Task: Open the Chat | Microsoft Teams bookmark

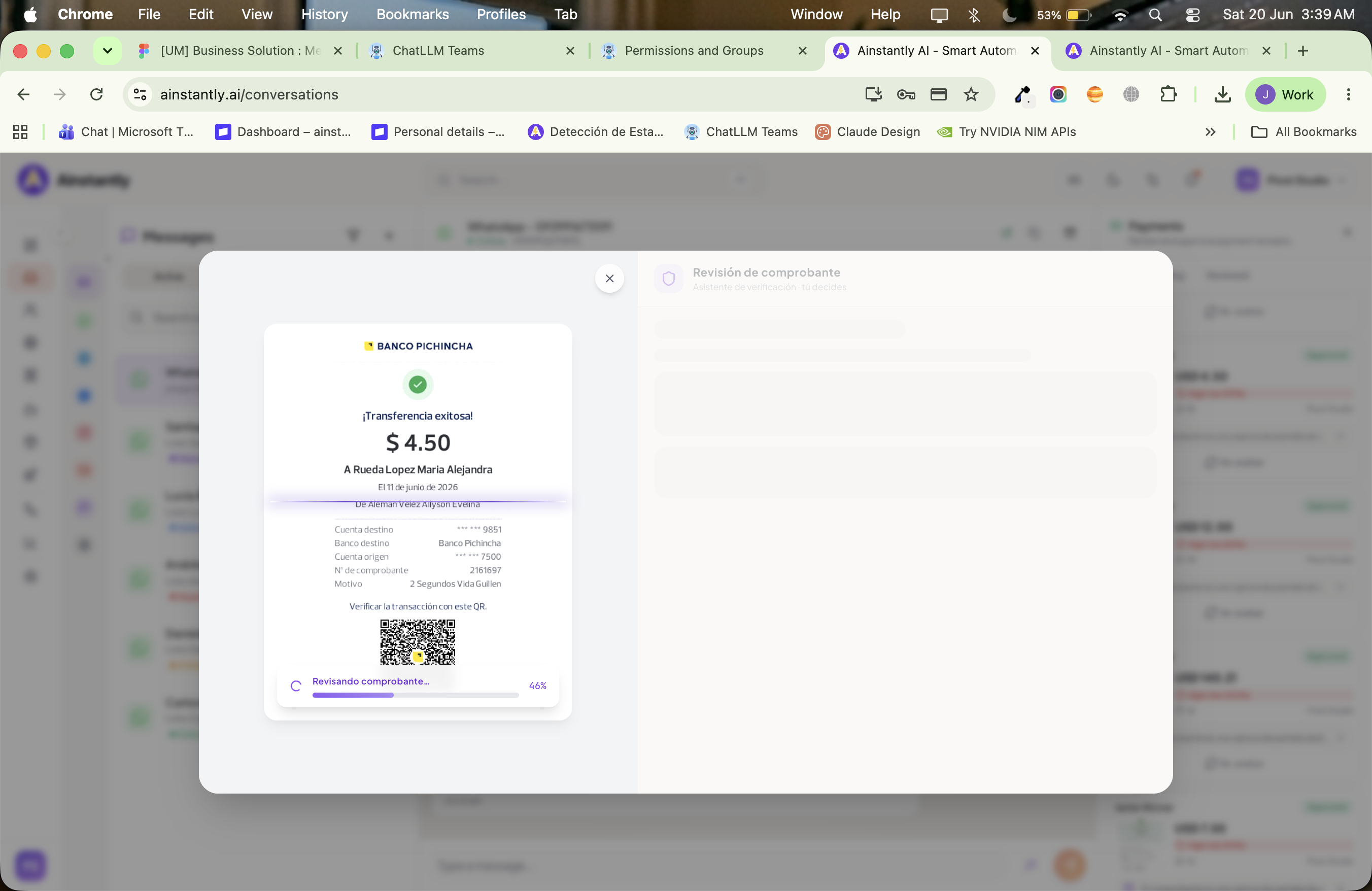Action: (126, 132)
